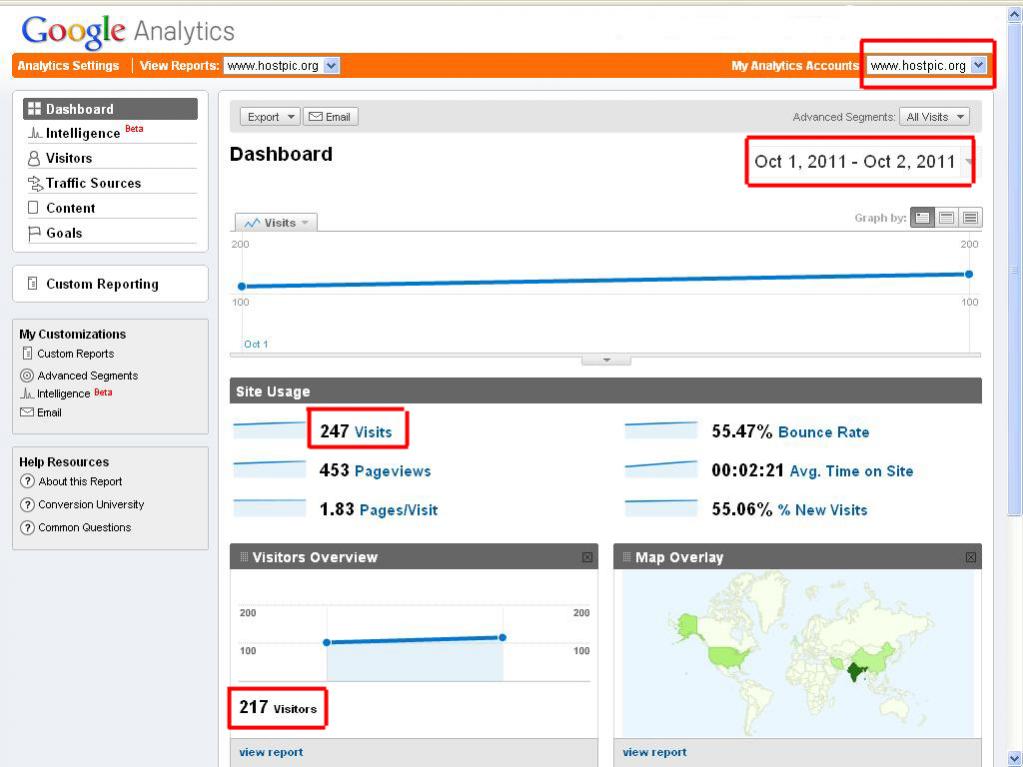Image resolution: width=1023 pixels, height=767 pixels.
Task: Open the Pageviews report link
Action: [393, 471]
